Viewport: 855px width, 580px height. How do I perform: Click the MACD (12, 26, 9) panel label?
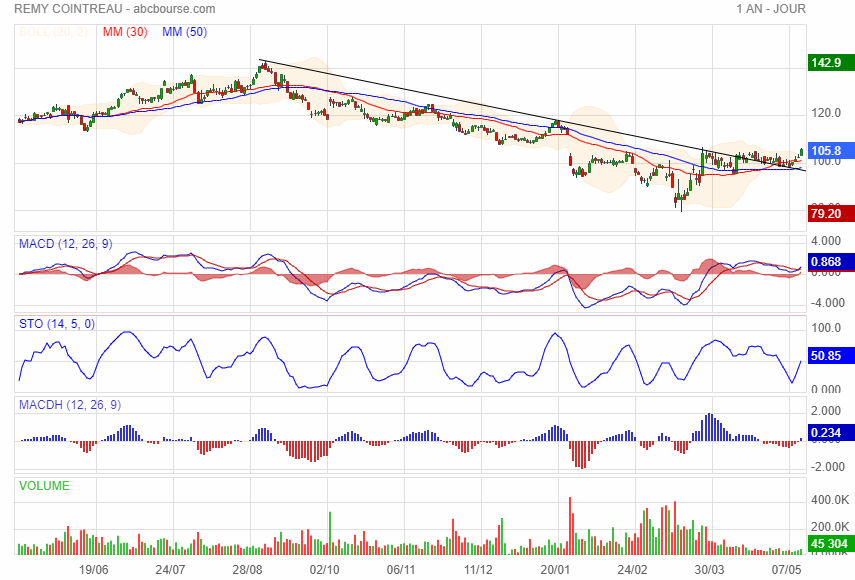coord(65,244)
